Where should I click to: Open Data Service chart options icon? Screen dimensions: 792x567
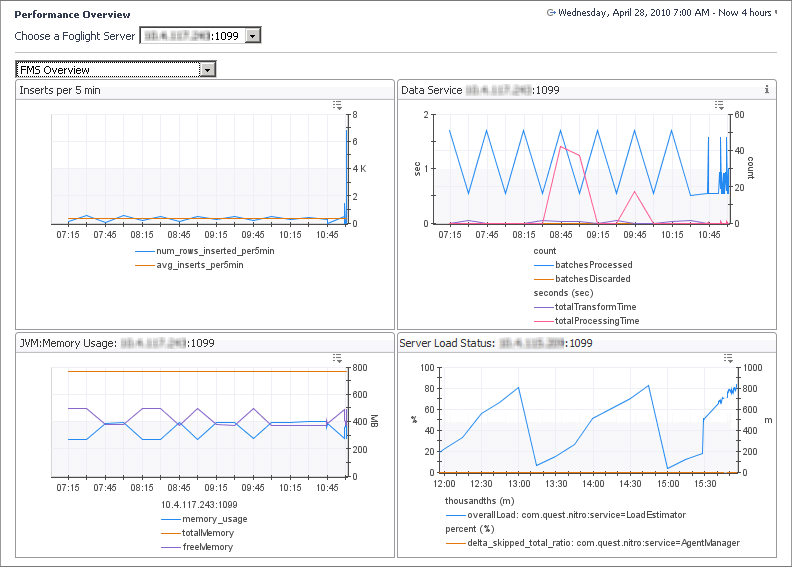719,105
